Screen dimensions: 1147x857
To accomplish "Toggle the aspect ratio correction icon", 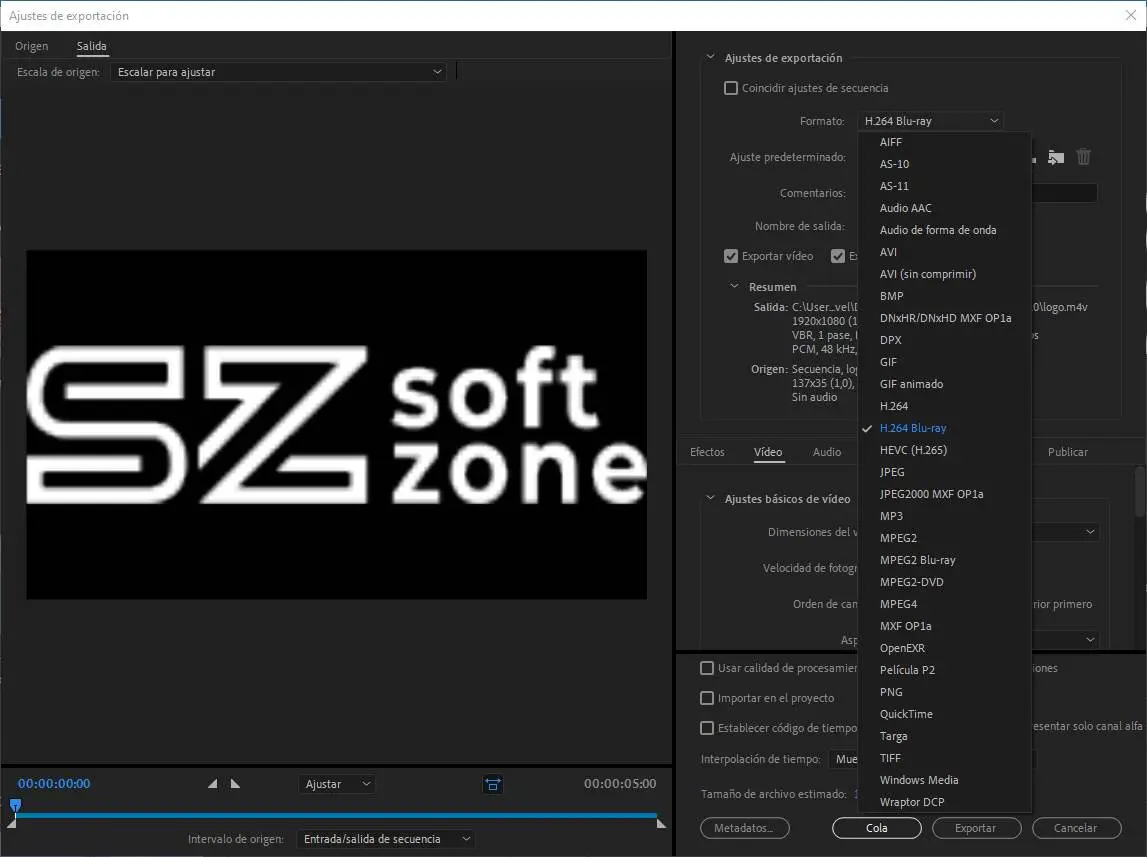I will (493, 785).
